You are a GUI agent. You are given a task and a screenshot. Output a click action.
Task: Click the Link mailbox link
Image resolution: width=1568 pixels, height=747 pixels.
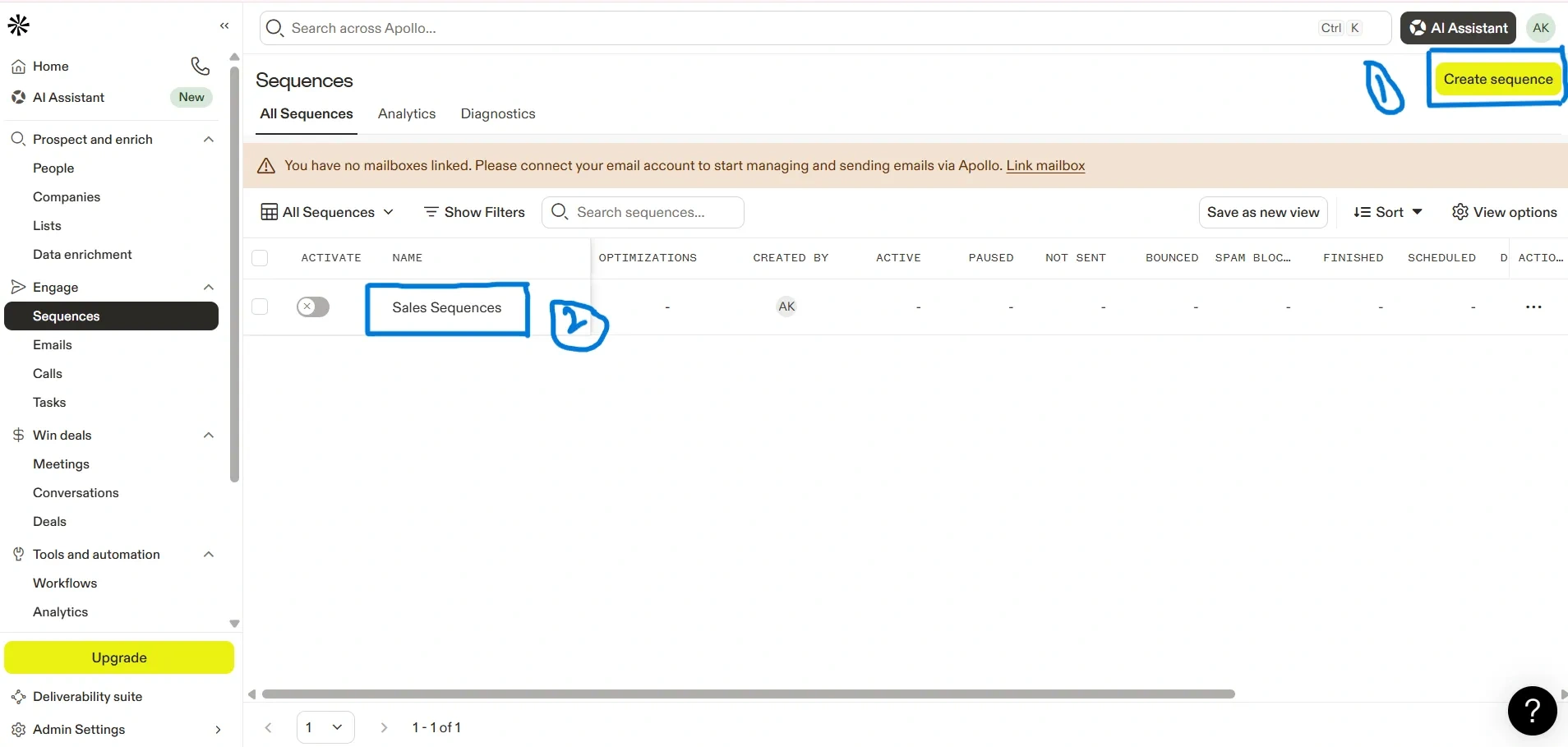pos(1045,166)
